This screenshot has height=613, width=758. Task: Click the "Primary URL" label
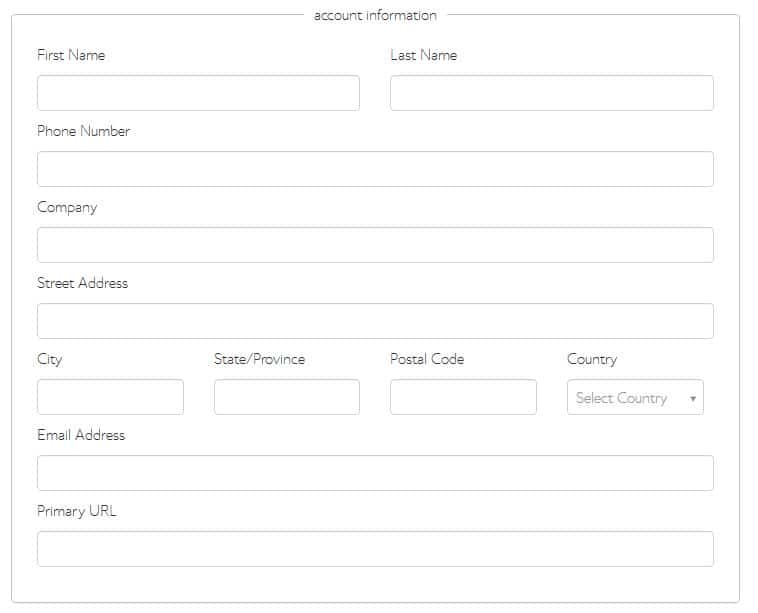pos(77,511)
